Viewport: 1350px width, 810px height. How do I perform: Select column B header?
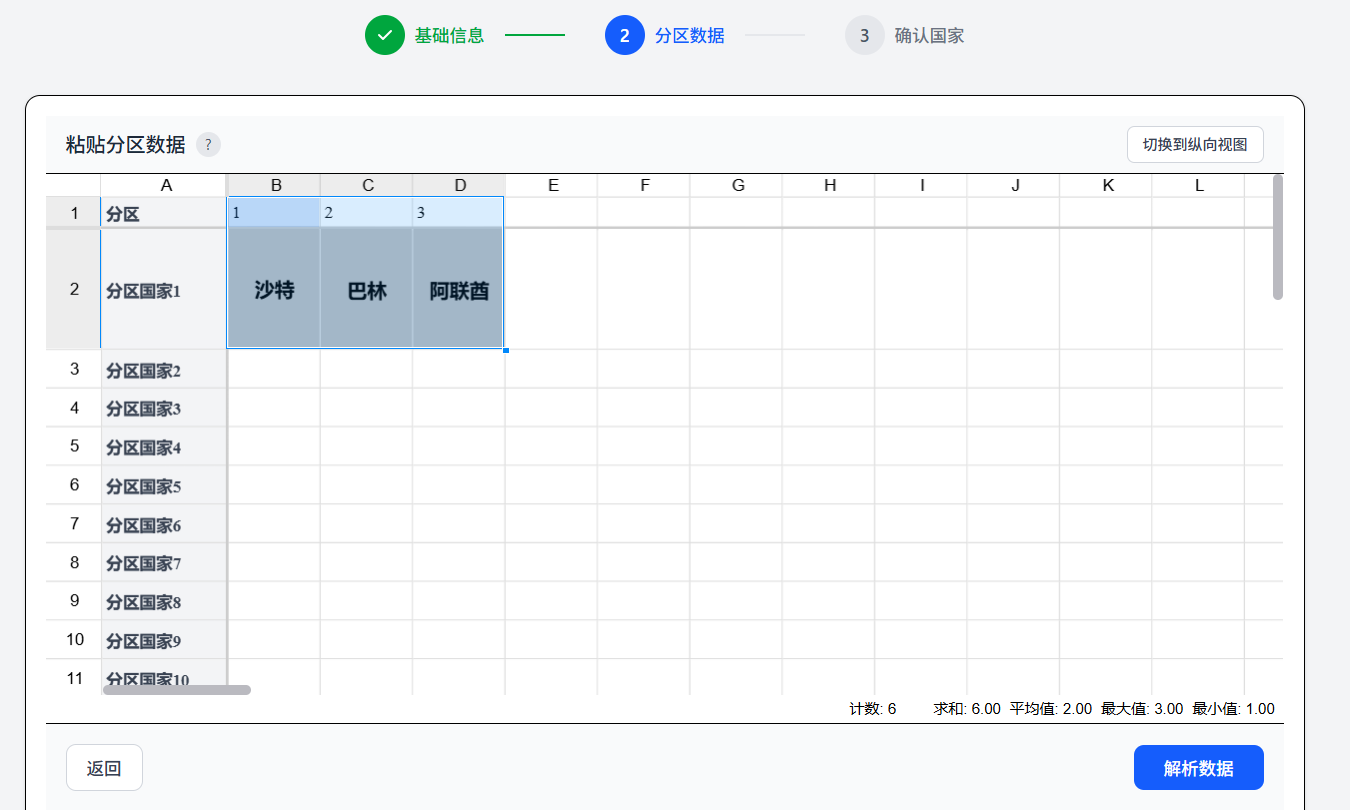[275, 185]
